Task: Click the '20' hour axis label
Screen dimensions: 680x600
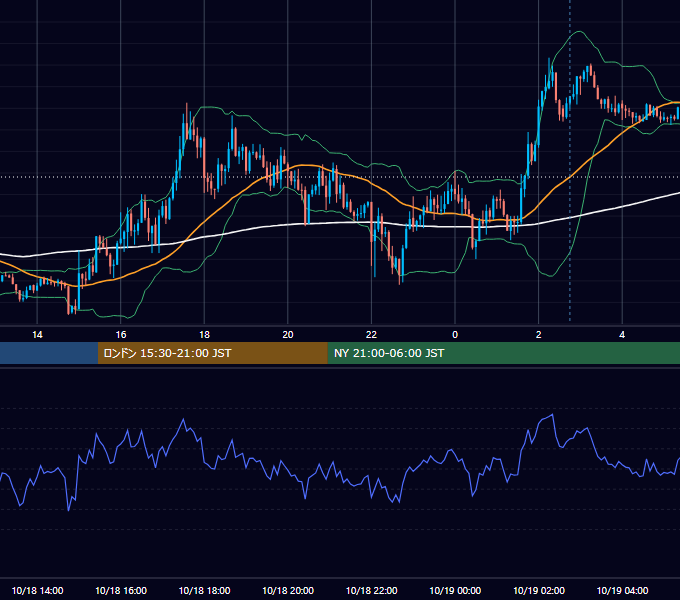Action: coord(288,335)
